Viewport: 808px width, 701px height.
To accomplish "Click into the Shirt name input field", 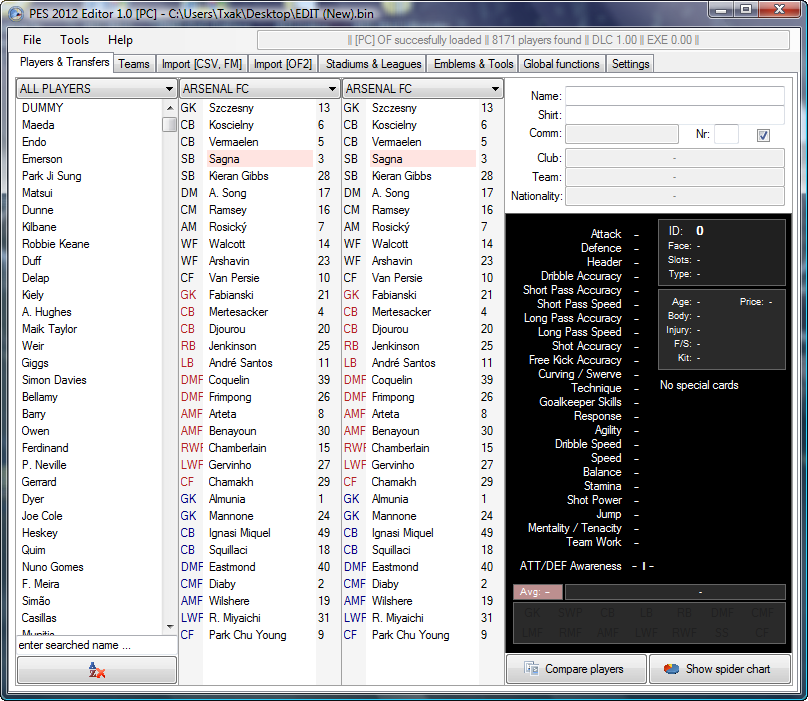I will (675, 115).
